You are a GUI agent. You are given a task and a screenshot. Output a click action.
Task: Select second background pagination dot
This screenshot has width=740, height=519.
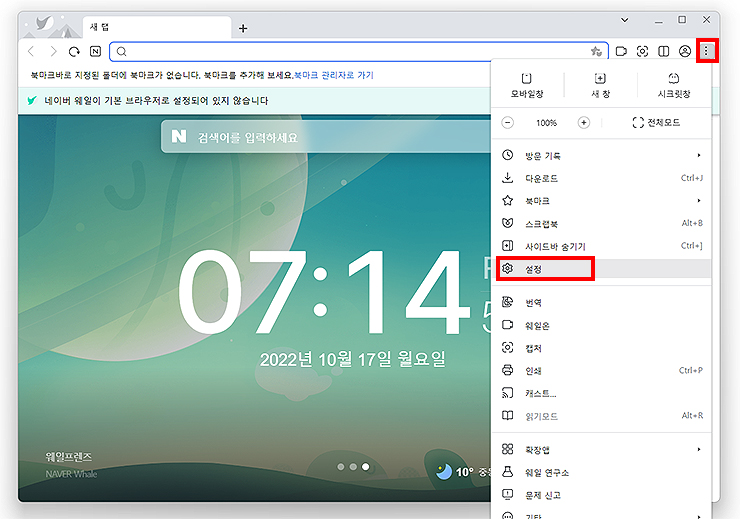(x=353, y=467)
